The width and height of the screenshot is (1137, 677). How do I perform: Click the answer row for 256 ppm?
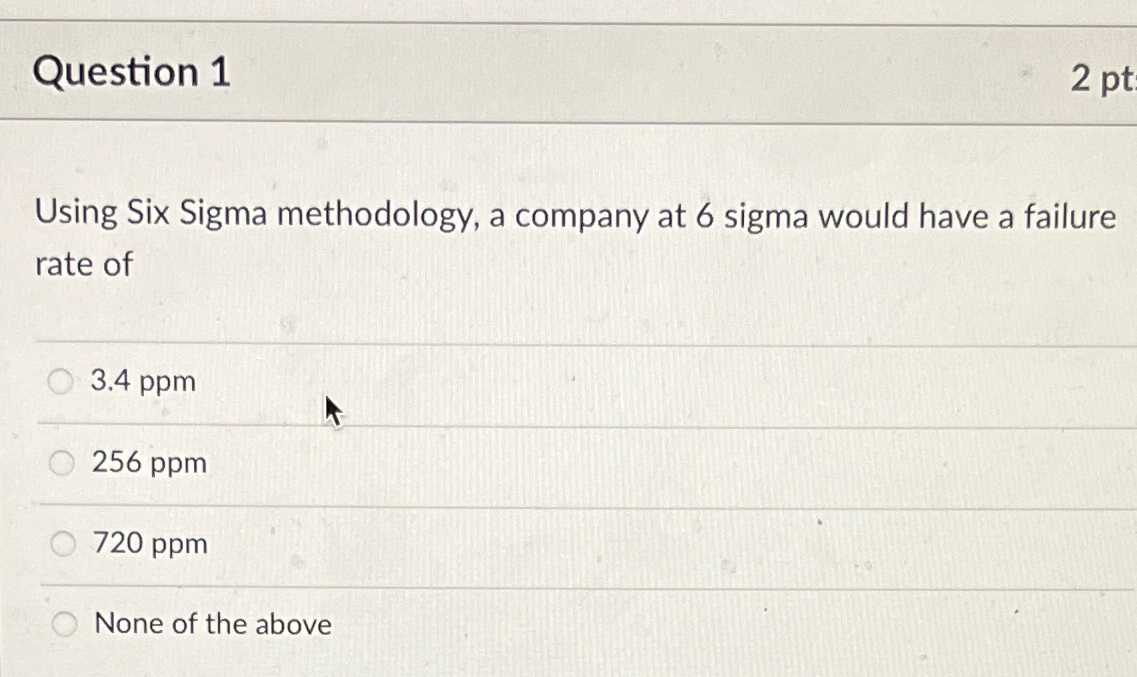[400, 462]
